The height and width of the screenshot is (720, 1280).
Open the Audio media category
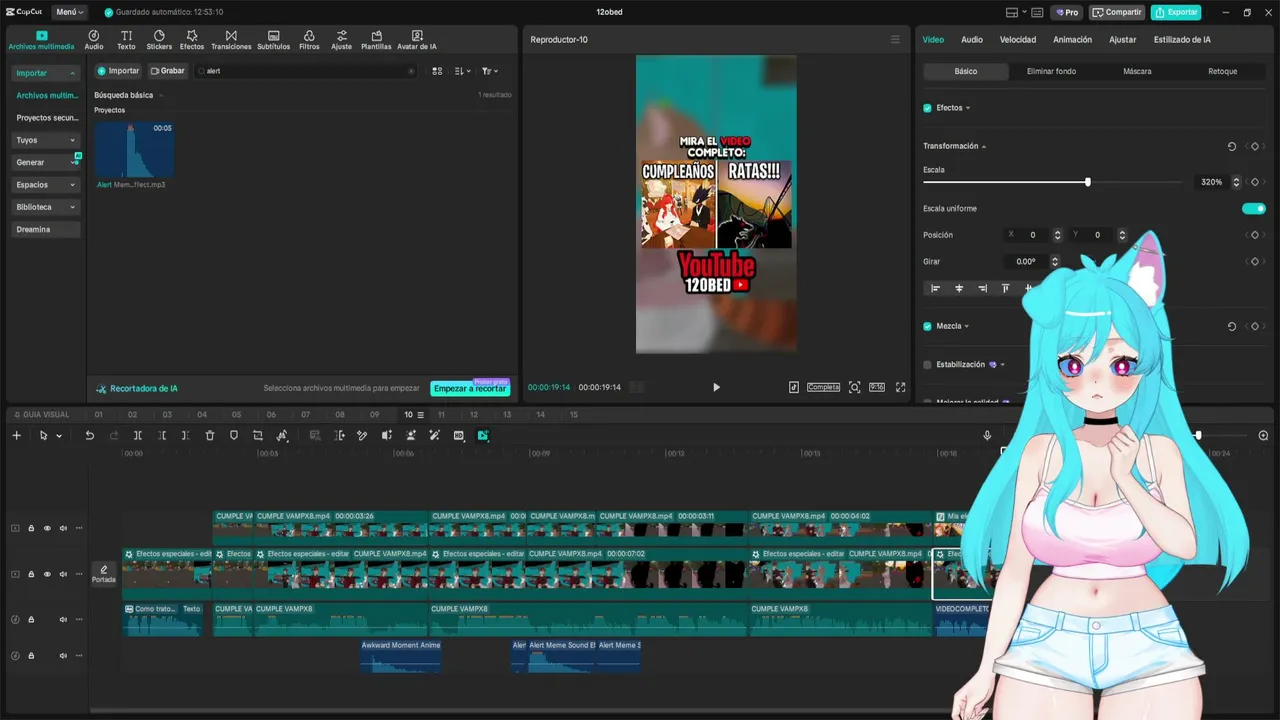click(x=94, y=40)
